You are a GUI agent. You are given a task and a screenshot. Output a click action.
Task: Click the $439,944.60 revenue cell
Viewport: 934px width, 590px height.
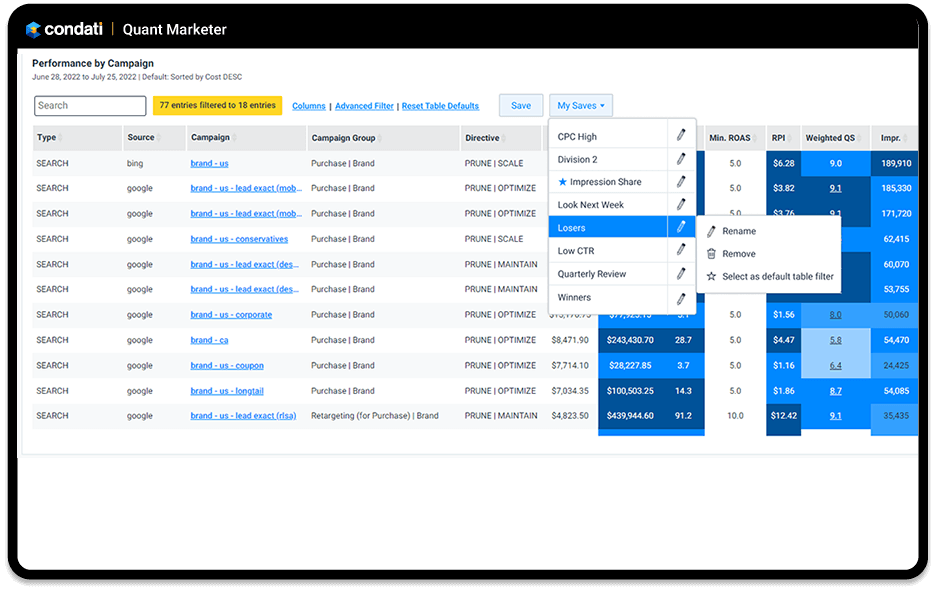[630, 416]
